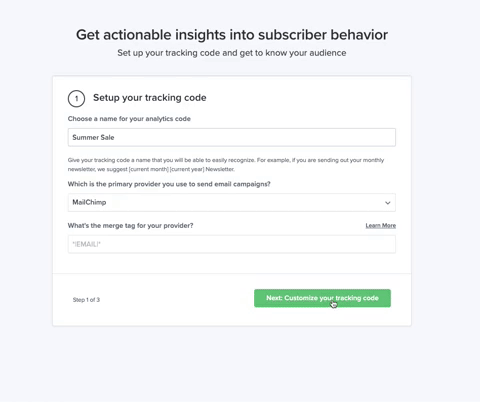
Task: Open the MailChimp provider dropdown
Action: tap(232, 202)
